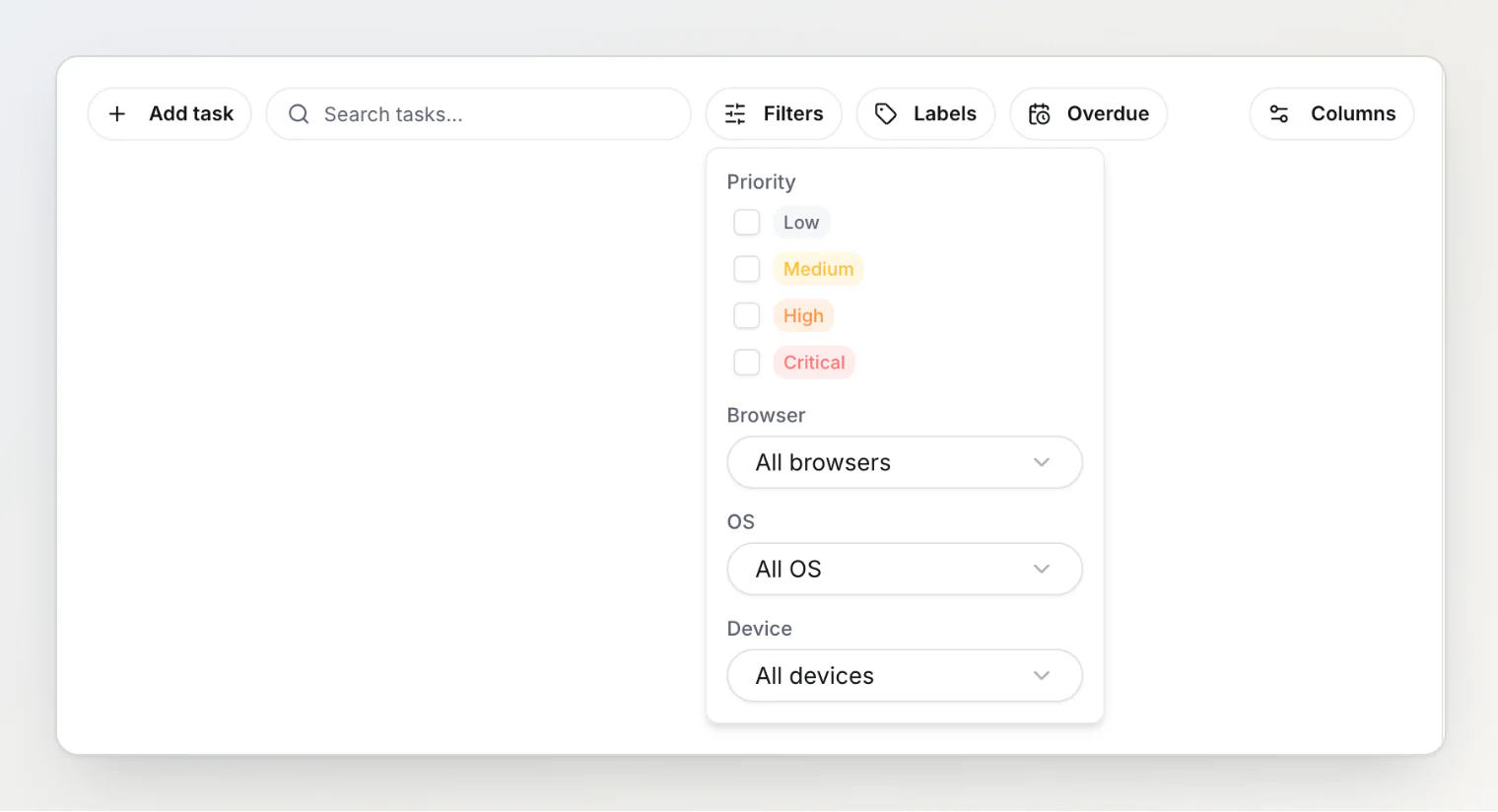Focus the Search tasks input field
The width and height of the screenshot is (1498, 812).
[x=479, y=114]
